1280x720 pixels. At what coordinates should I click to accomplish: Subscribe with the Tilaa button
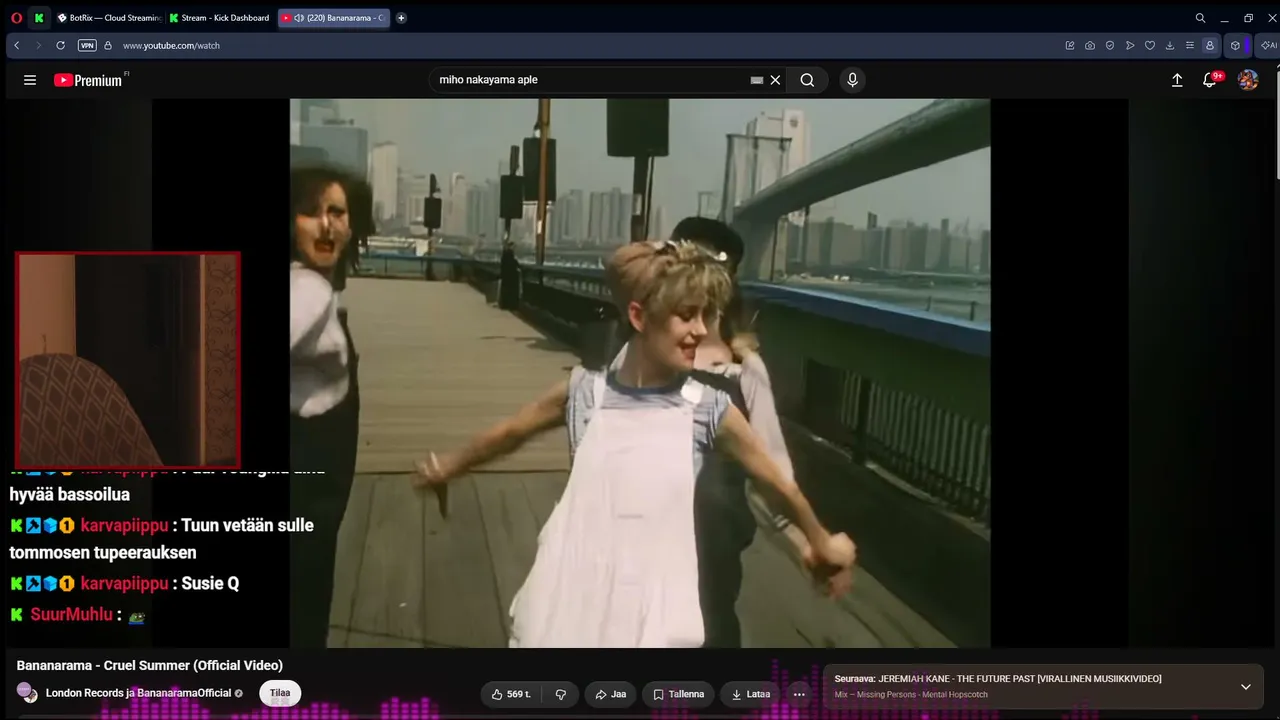pyautogui.click(x=280, y=693)
